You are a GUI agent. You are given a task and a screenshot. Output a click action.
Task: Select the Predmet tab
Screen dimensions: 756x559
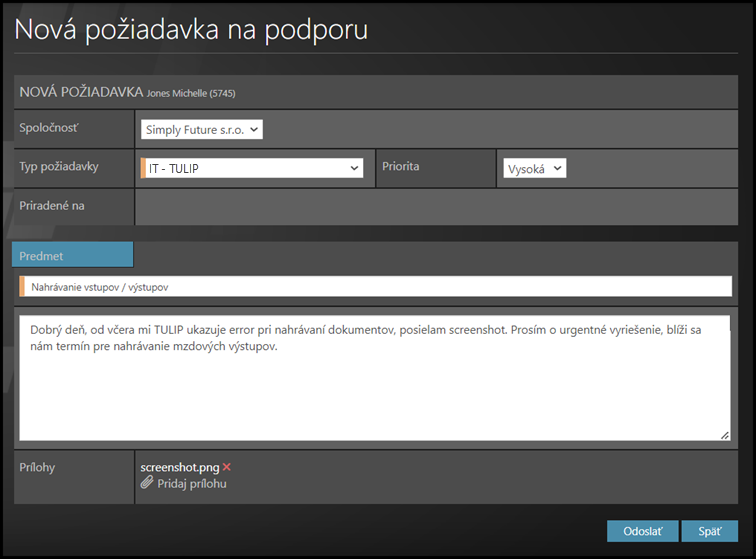tap(72, 255)
